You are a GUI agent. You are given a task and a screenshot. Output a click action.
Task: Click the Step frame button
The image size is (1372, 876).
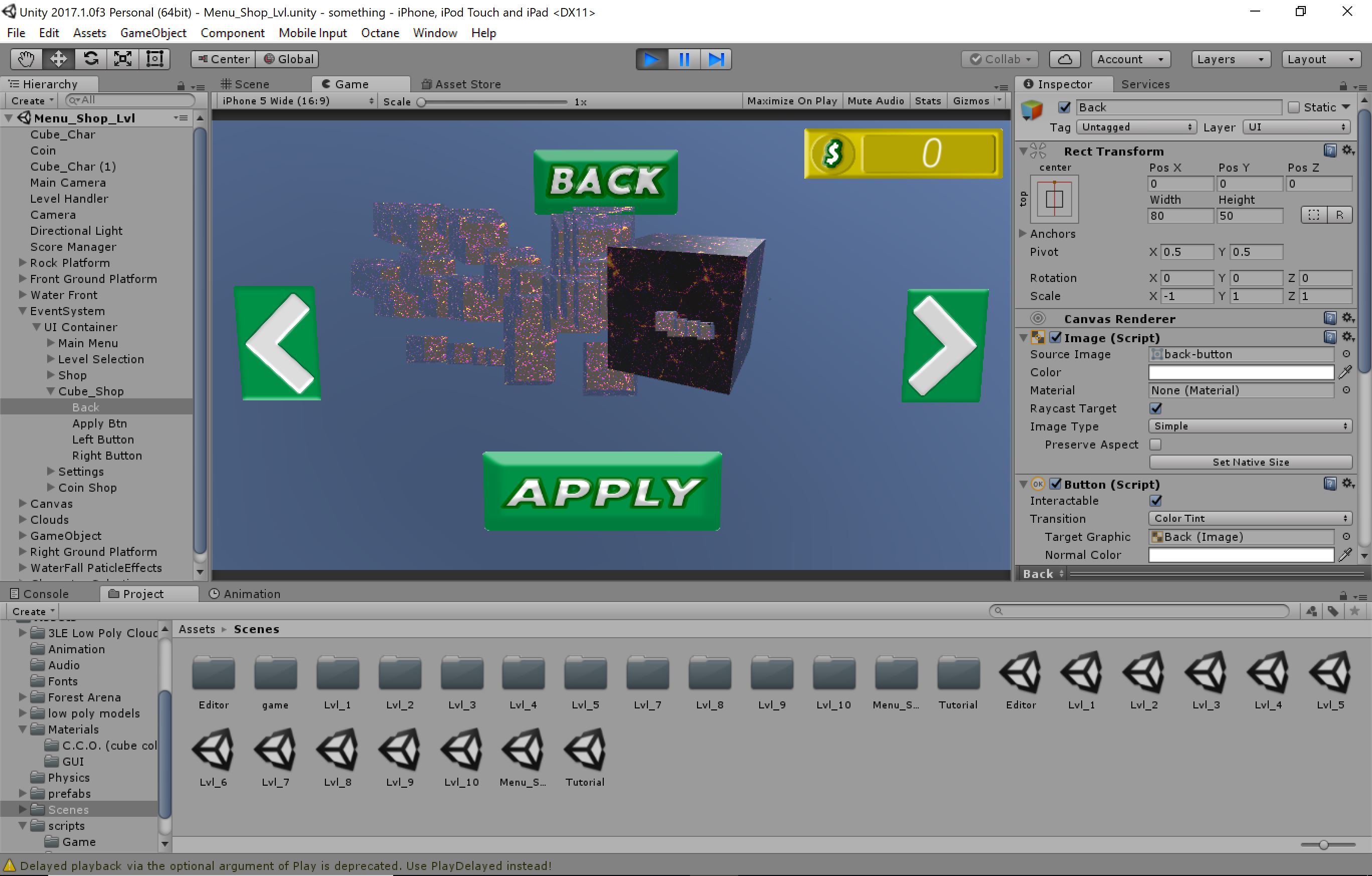716,59
